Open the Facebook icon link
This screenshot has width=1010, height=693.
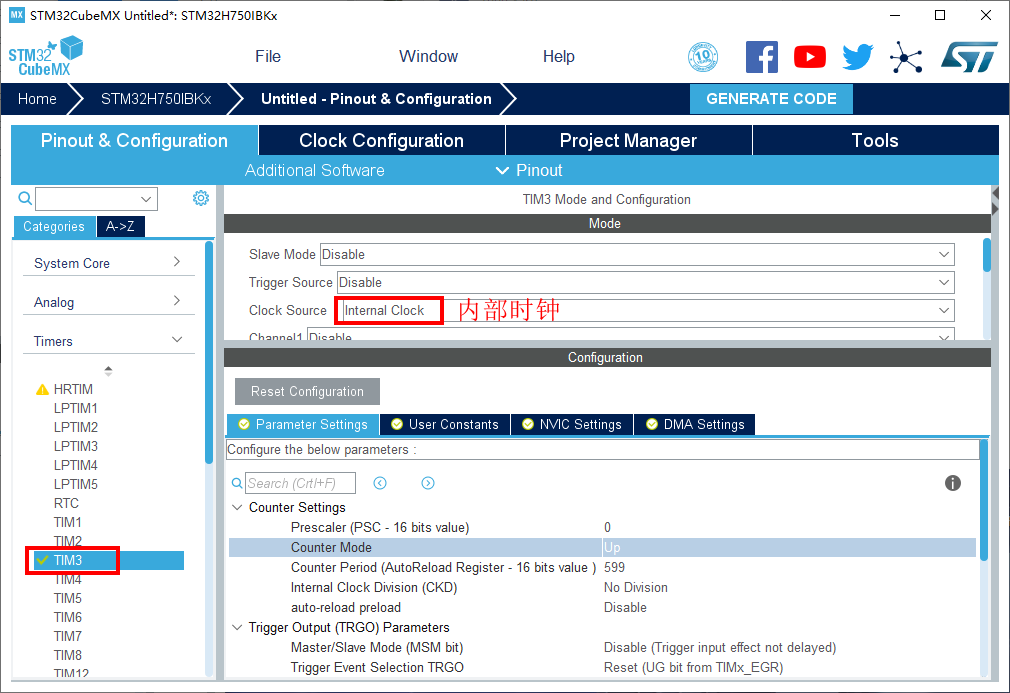pos(762,57)
